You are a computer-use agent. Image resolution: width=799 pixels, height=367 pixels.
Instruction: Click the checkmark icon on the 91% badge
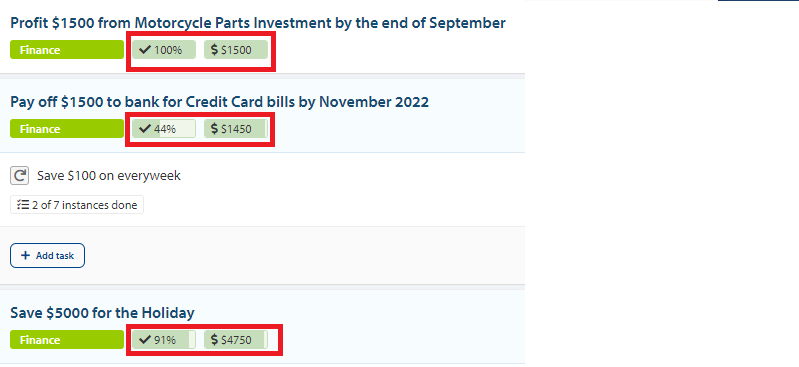click(x=145, y=339)
